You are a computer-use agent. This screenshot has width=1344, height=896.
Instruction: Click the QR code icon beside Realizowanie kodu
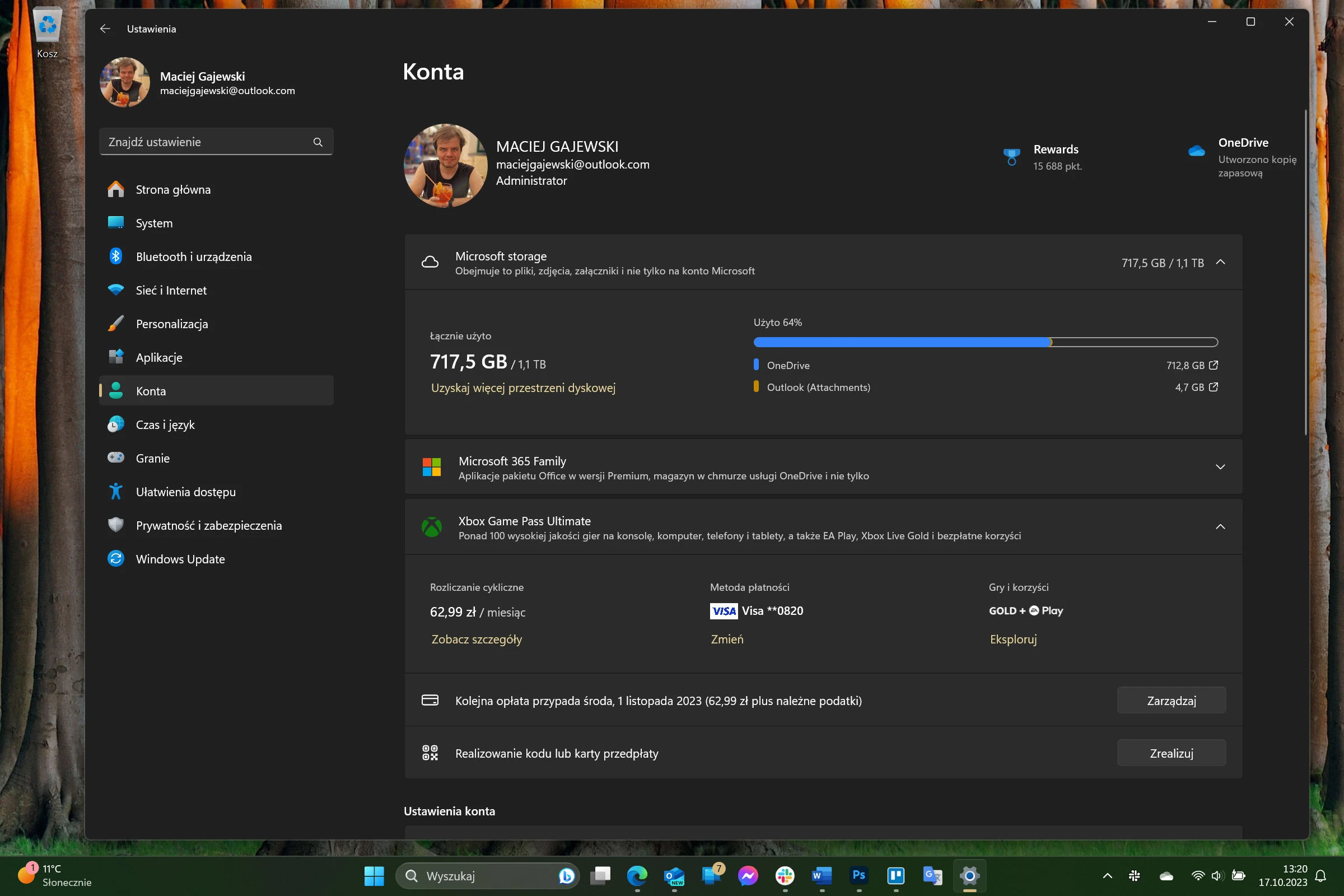pos(430,753)
